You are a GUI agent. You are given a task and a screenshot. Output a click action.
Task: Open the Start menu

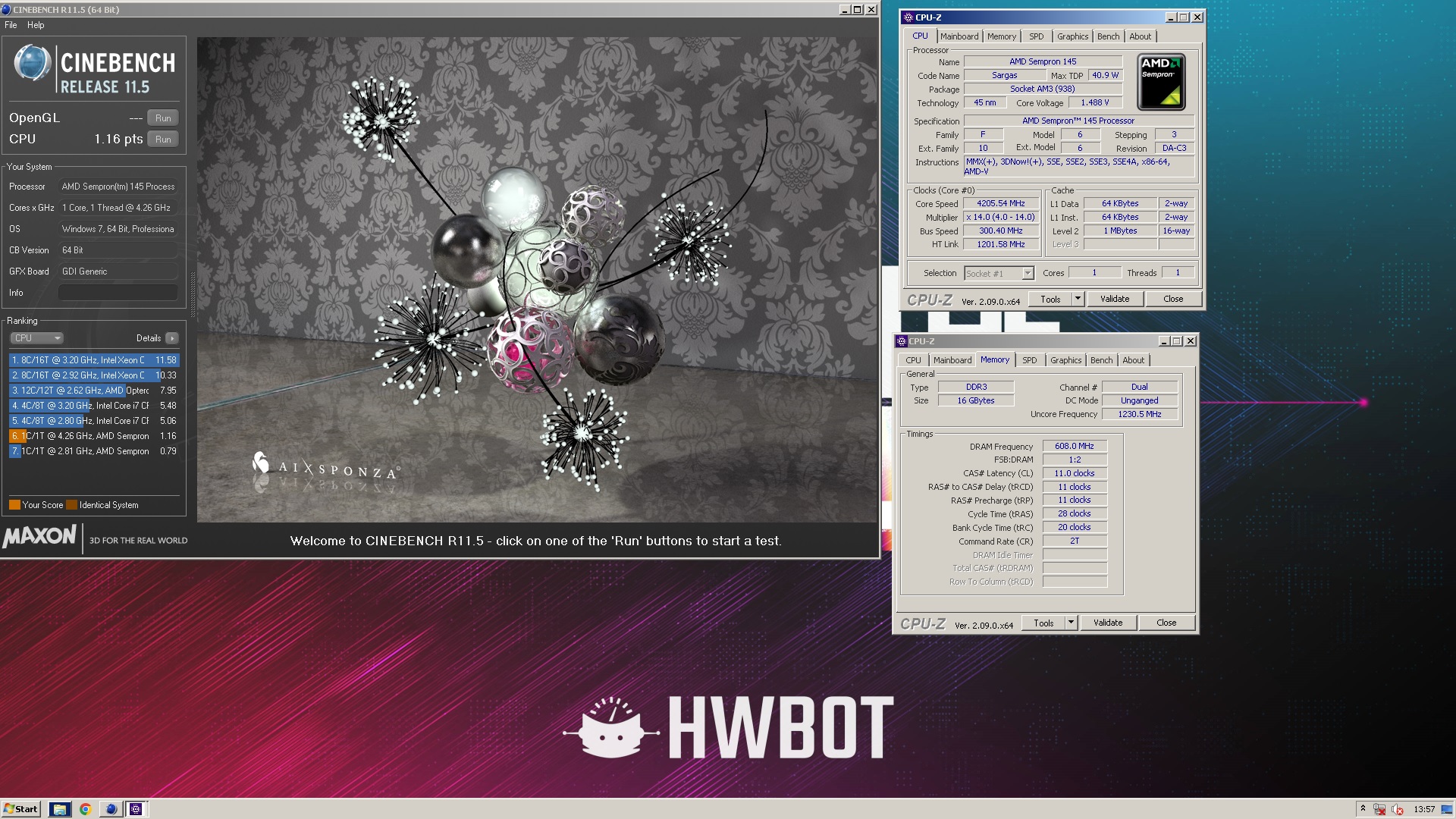click(20, 809)
